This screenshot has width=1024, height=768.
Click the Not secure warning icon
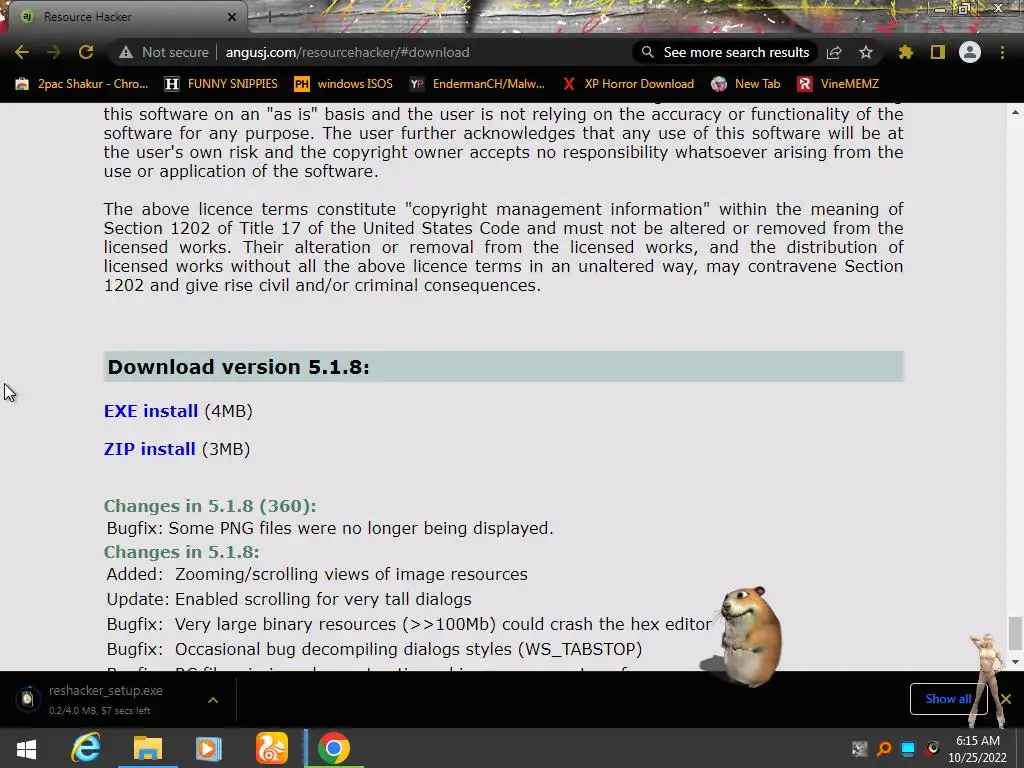(x=126, y=52)
